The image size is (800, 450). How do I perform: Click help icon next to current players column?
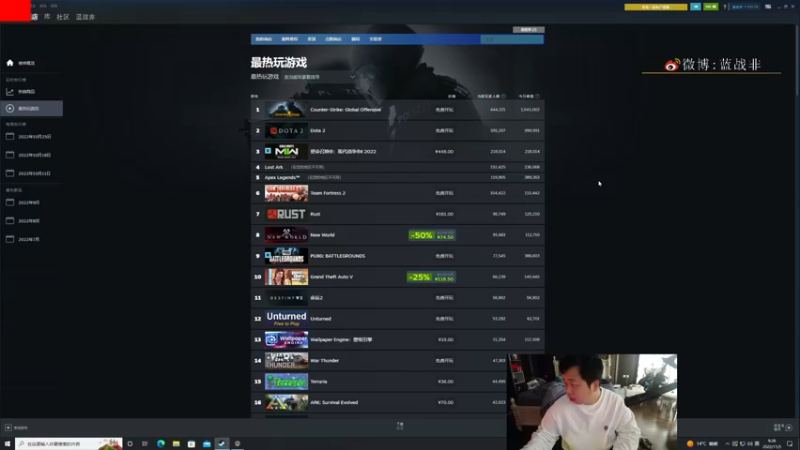504,96
